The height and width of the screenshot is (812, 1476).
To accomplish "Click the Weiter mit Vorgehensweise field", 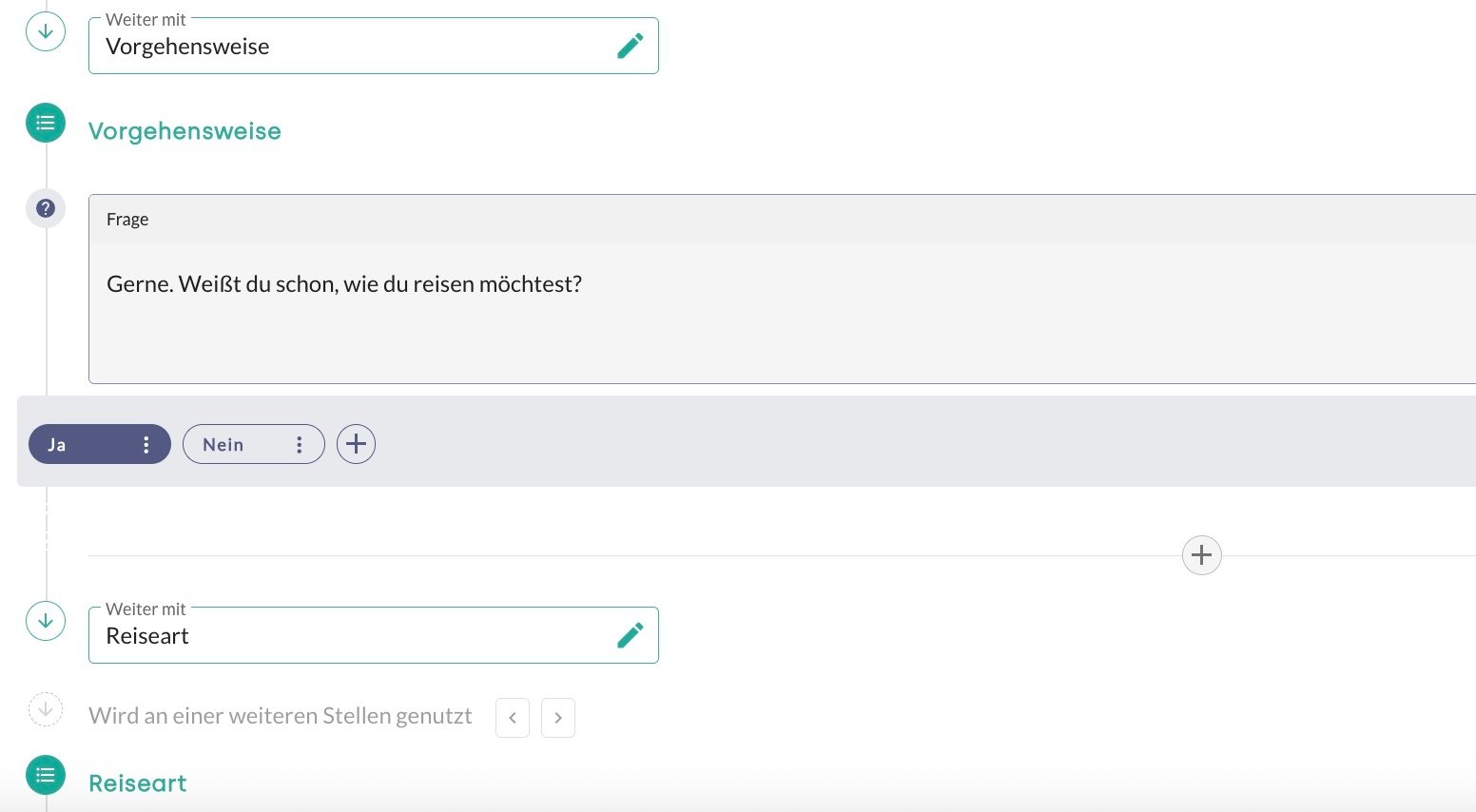I will pos(352,47).
